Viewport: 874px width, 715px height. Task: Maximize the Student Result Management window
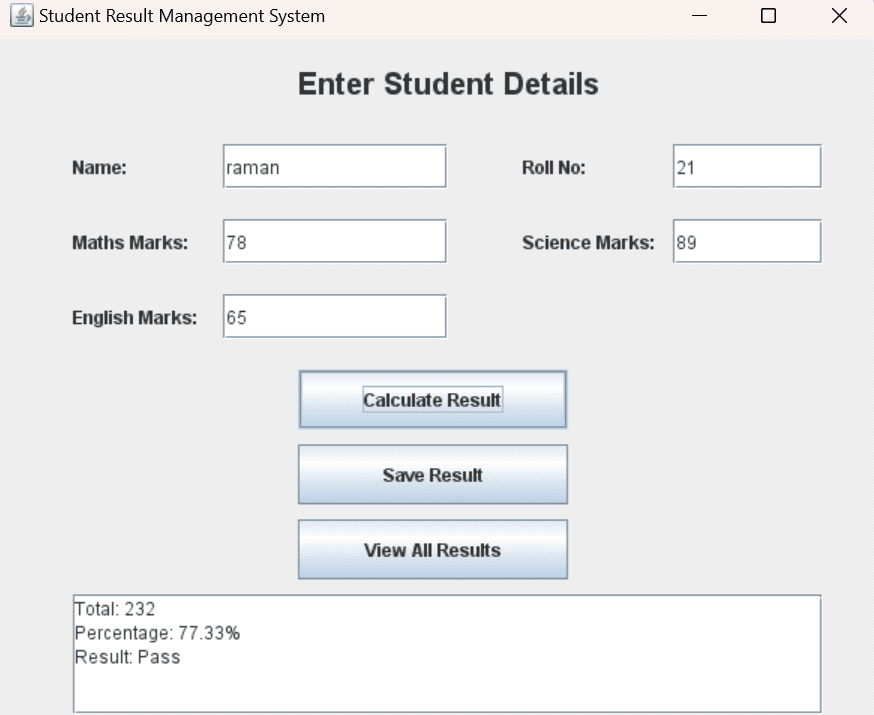click(x=768, y=16)
